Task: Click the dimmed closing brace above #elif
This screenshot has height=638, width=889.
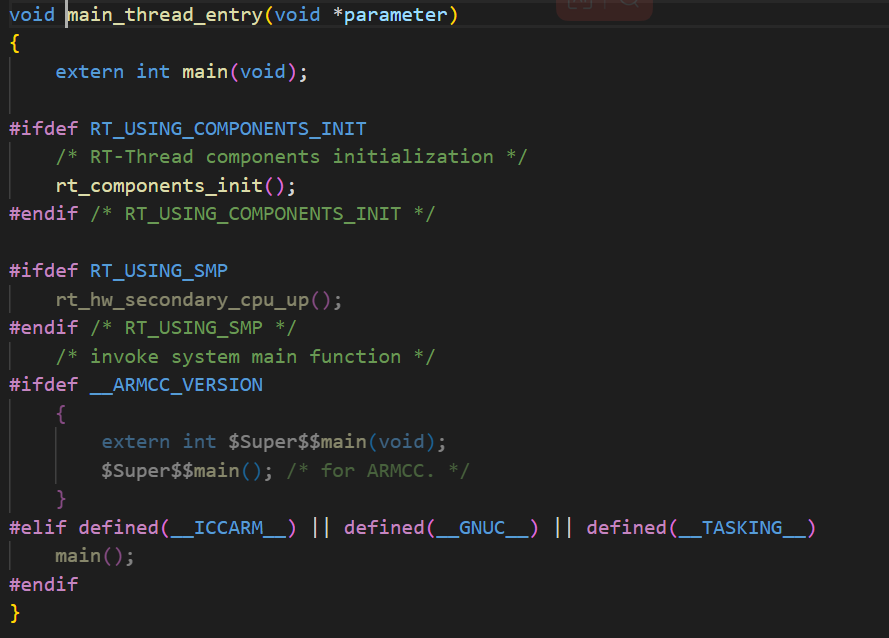Action: click(61, 500)
